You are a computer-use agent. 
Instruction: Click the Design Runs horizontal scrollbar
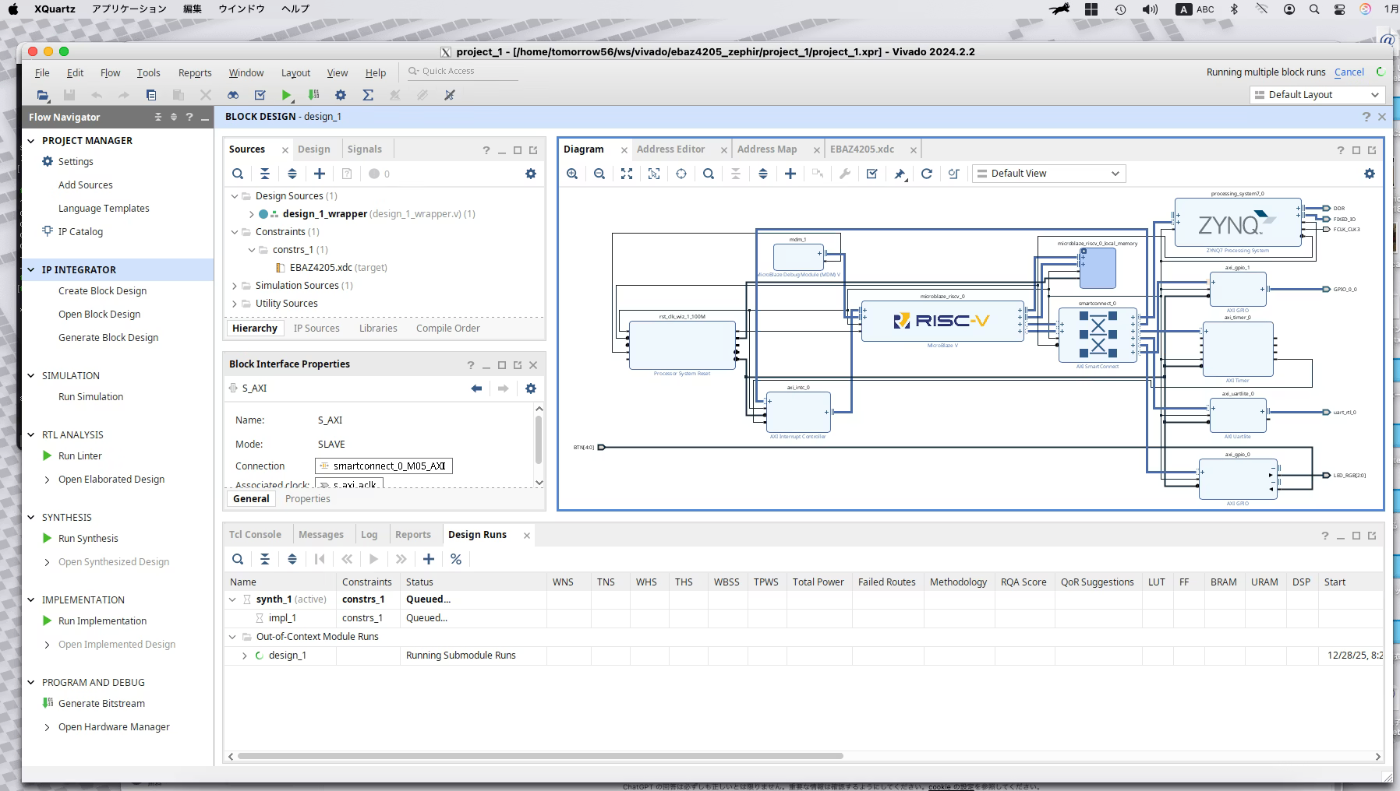coord(540,756)
